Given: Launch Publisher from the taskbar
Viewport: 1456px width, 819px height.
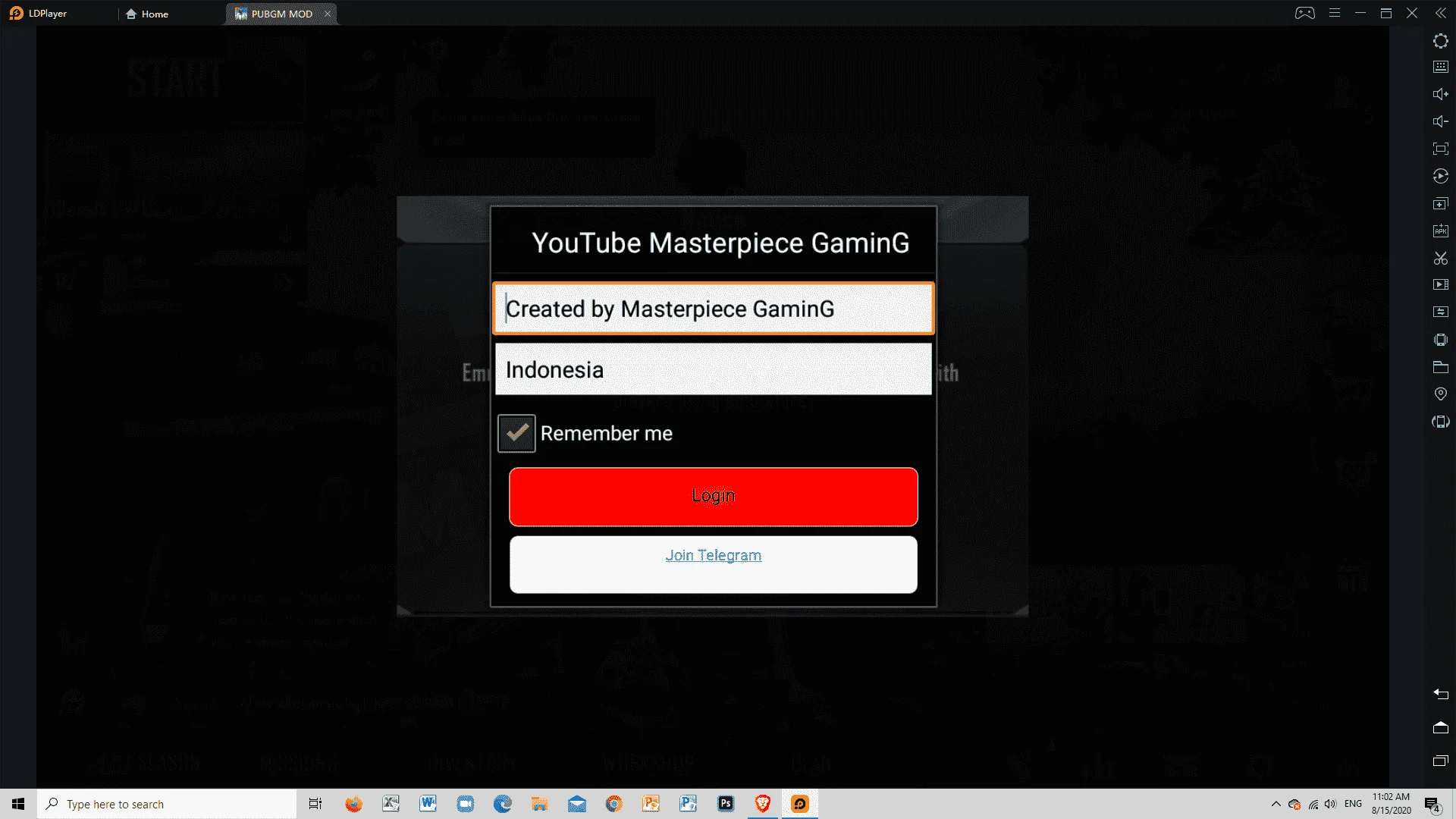Looking at the screenshot, I should point(688,804).
